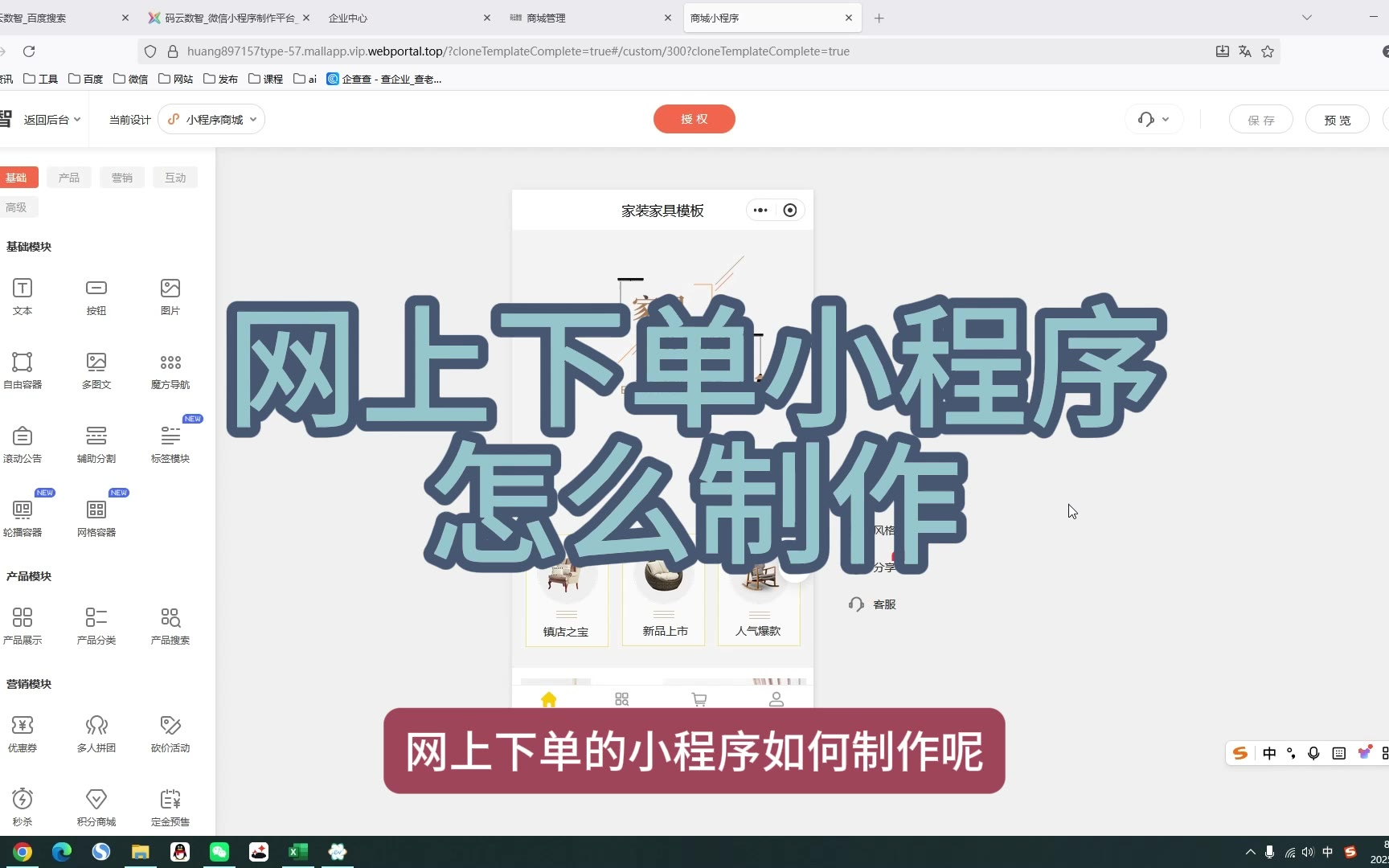Switch to the 营销 module tab
Screen dimensions: 1389x868
(122, 178)
